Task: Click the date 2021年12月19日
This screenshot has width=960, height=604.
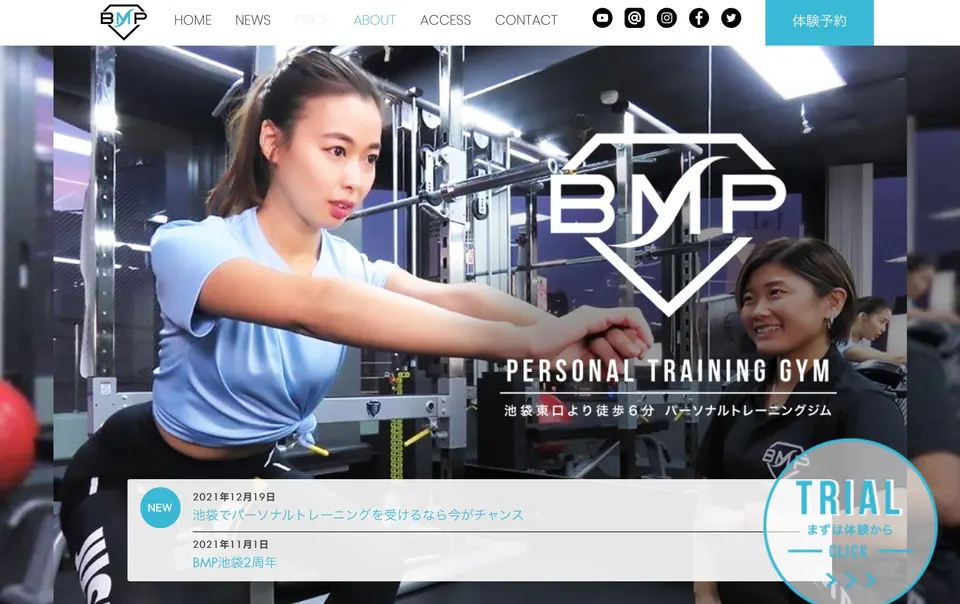Action: [234, 496]
